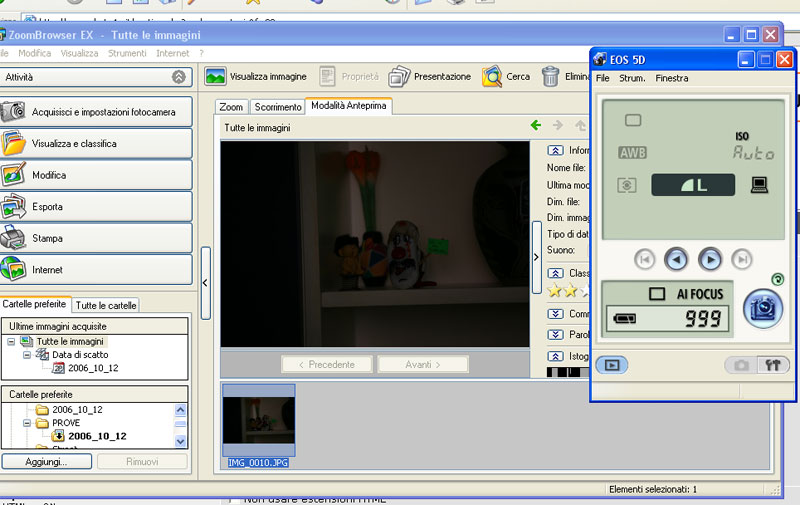This screenshot has height=505, width=800.
Task: Click left arrow round button in EOS 5D
Action: click(x=676, y=260)
